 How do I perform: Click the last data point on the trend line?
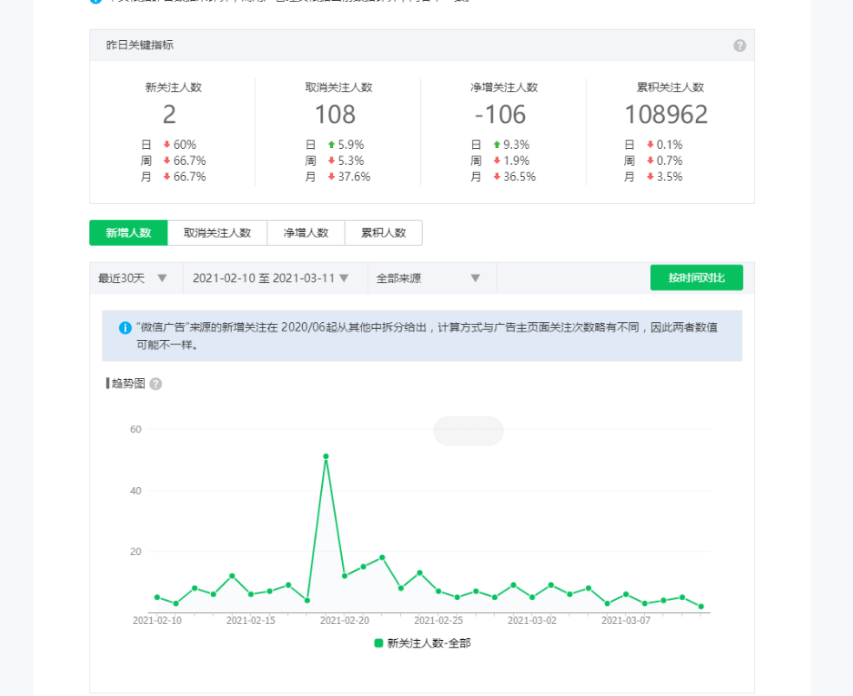point(701,606)
